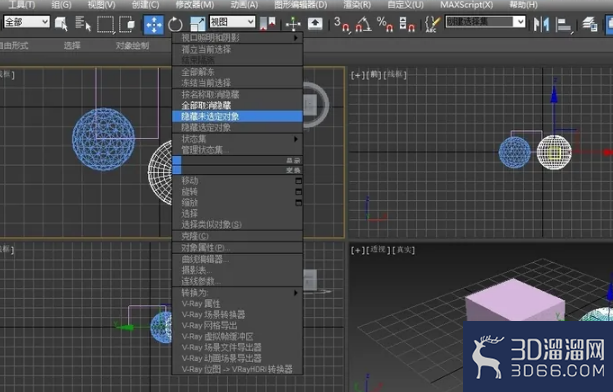The image size is (613, 392).
Task: Open the 帮助(H) menu
Action: (523, 5)
